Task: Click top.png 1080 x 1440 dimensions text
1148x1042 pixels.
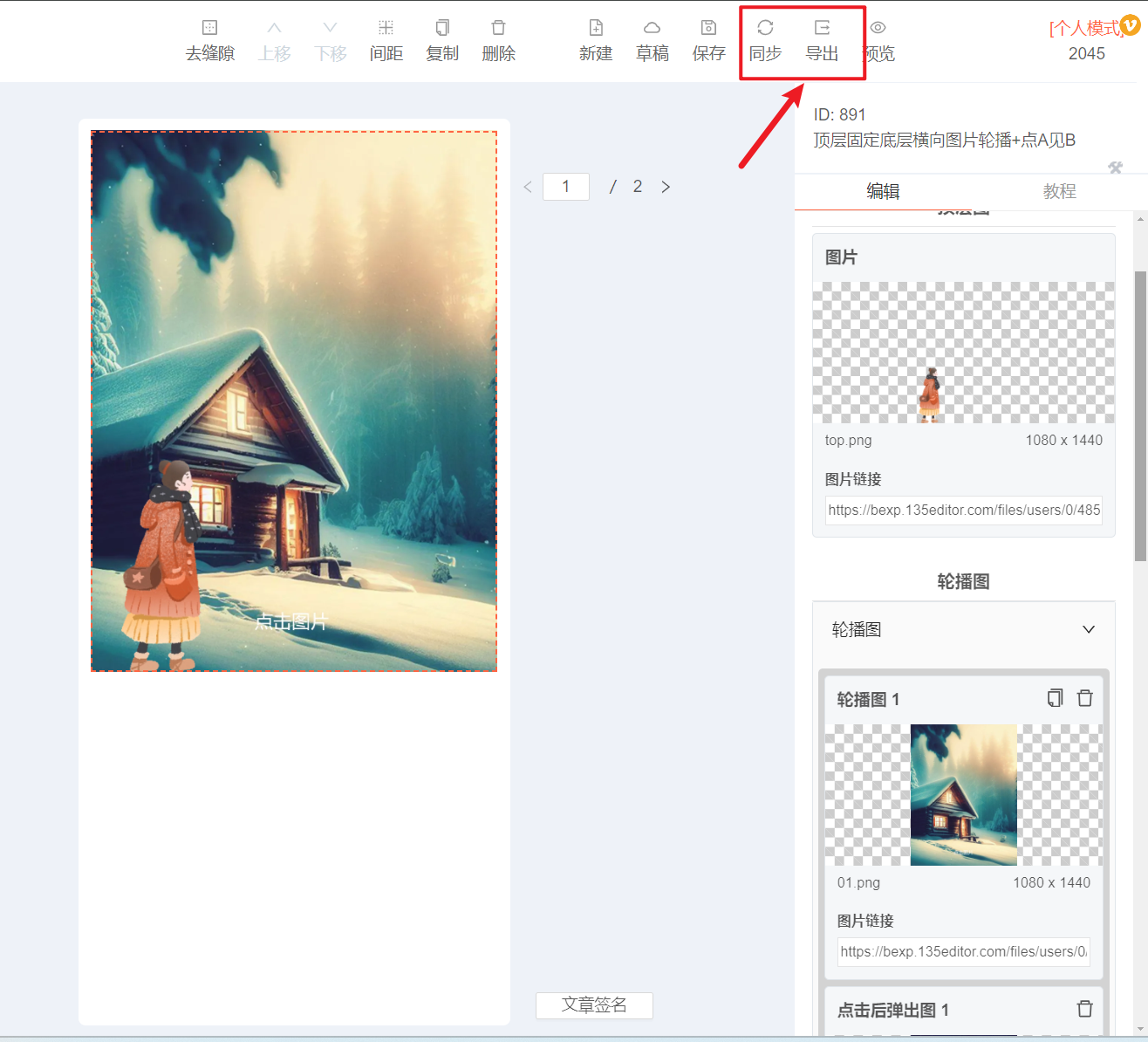Action: [1063, 440]
